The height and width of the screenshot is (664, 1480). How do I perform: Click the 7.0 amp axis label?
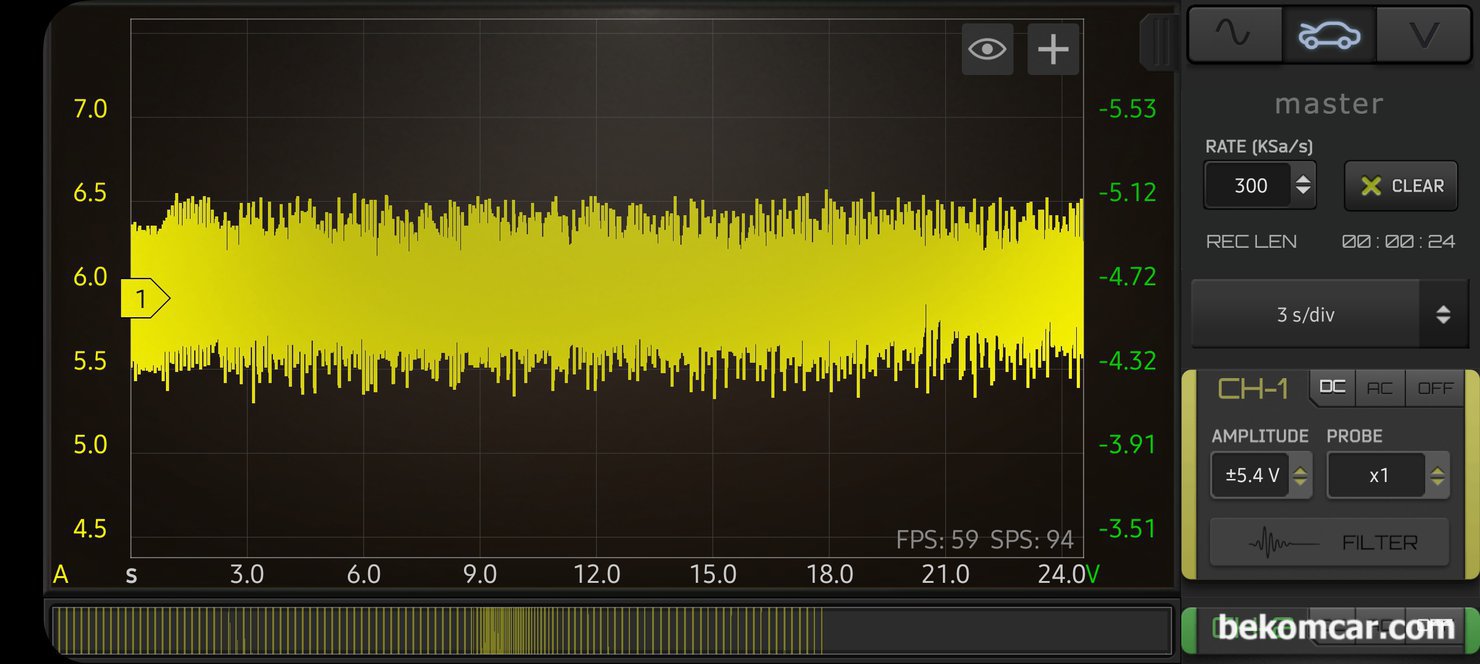click(x=91, y=109)
